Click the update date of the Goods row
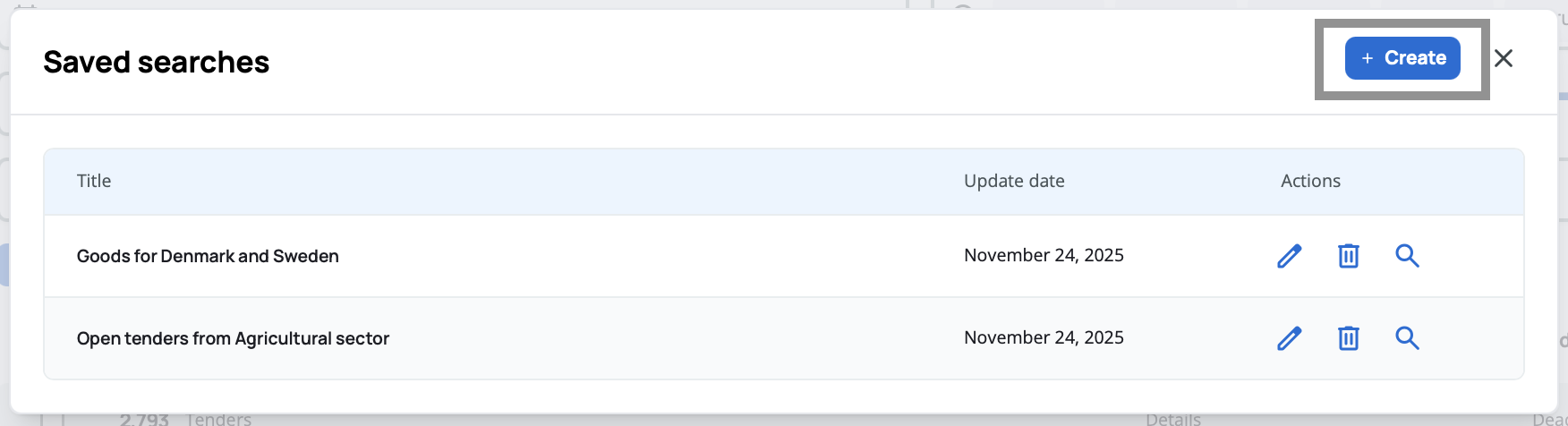 pyautogui.click(x=1044, y=255)
